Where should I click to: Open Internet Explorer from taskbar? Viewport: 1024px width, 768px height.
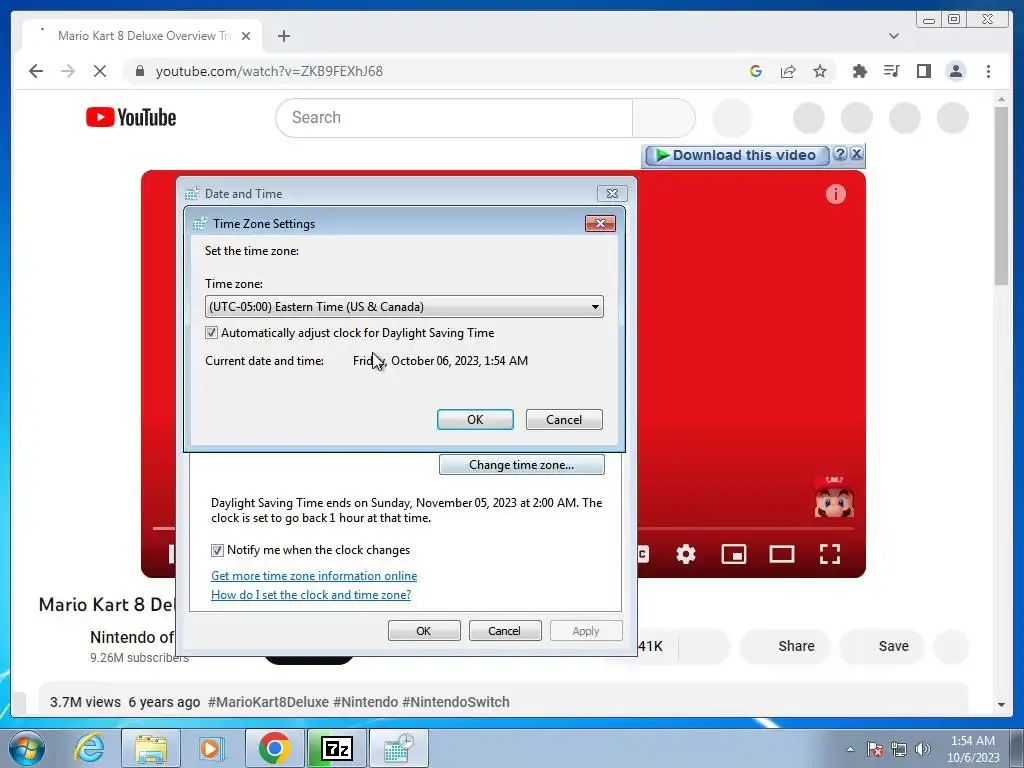89,748
